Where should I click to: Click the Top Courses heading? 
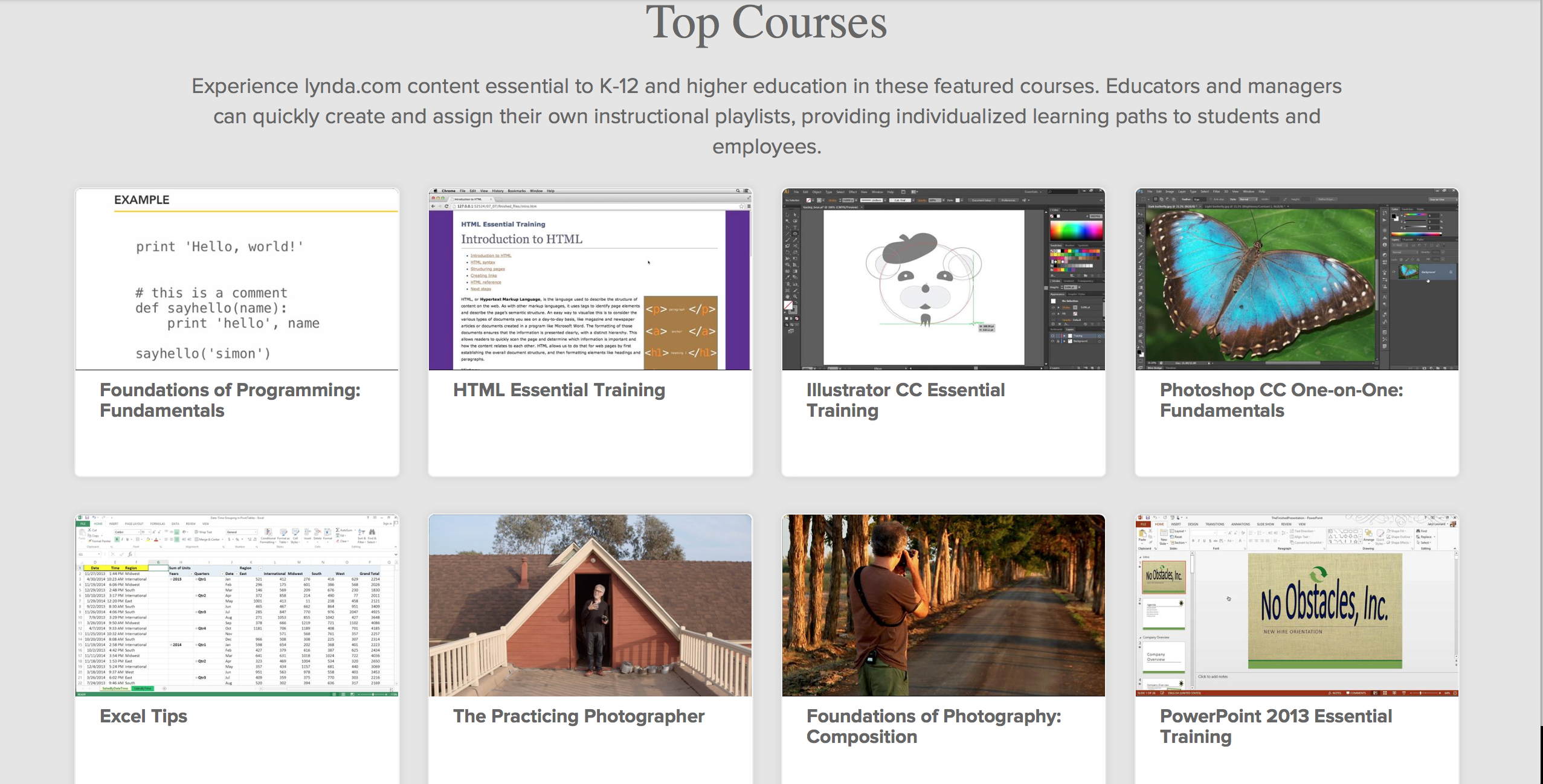tap(766, 23)
